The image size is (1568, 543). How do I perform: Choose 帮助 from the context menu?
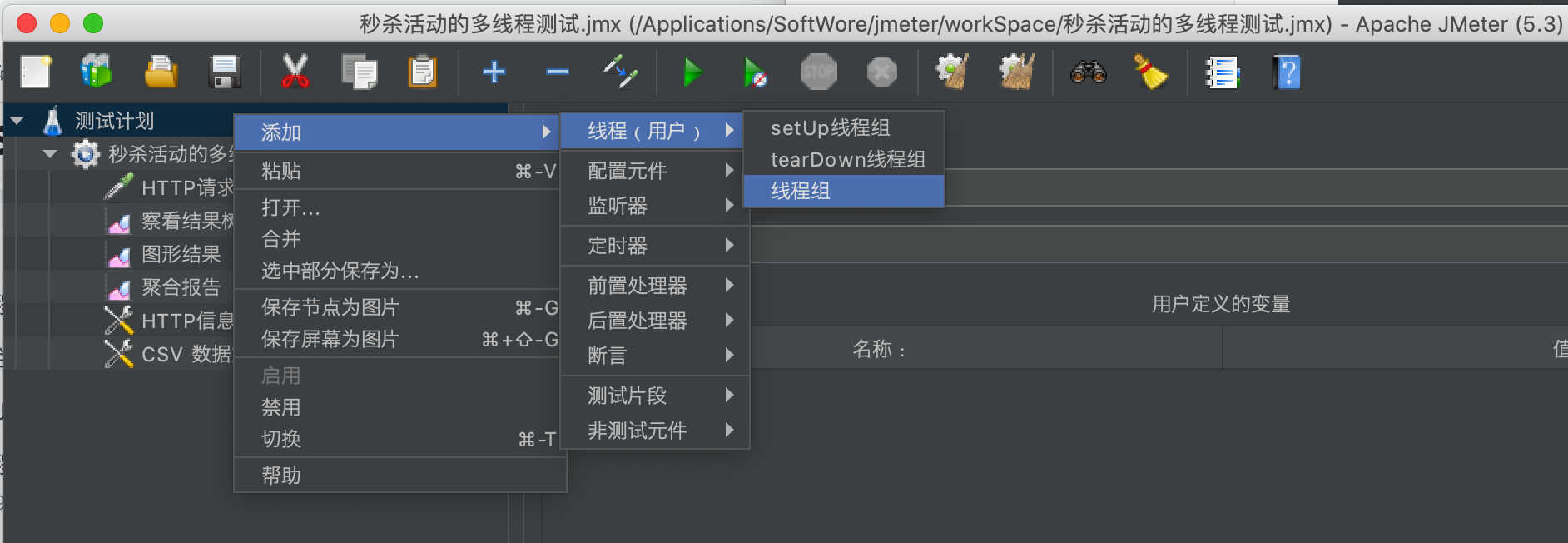[x=399, y=476]
